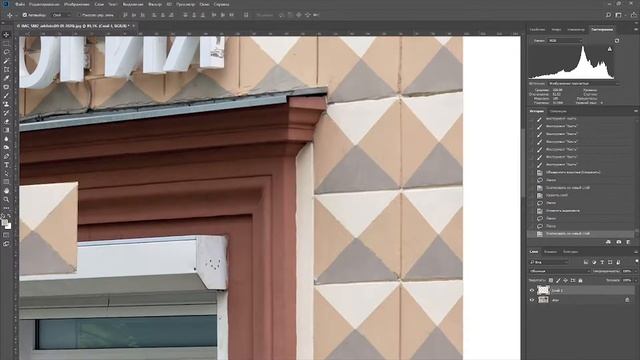Click the histogram cache warning triangle
The width and height of the screenshot is (640, 360).
[610, 49]
